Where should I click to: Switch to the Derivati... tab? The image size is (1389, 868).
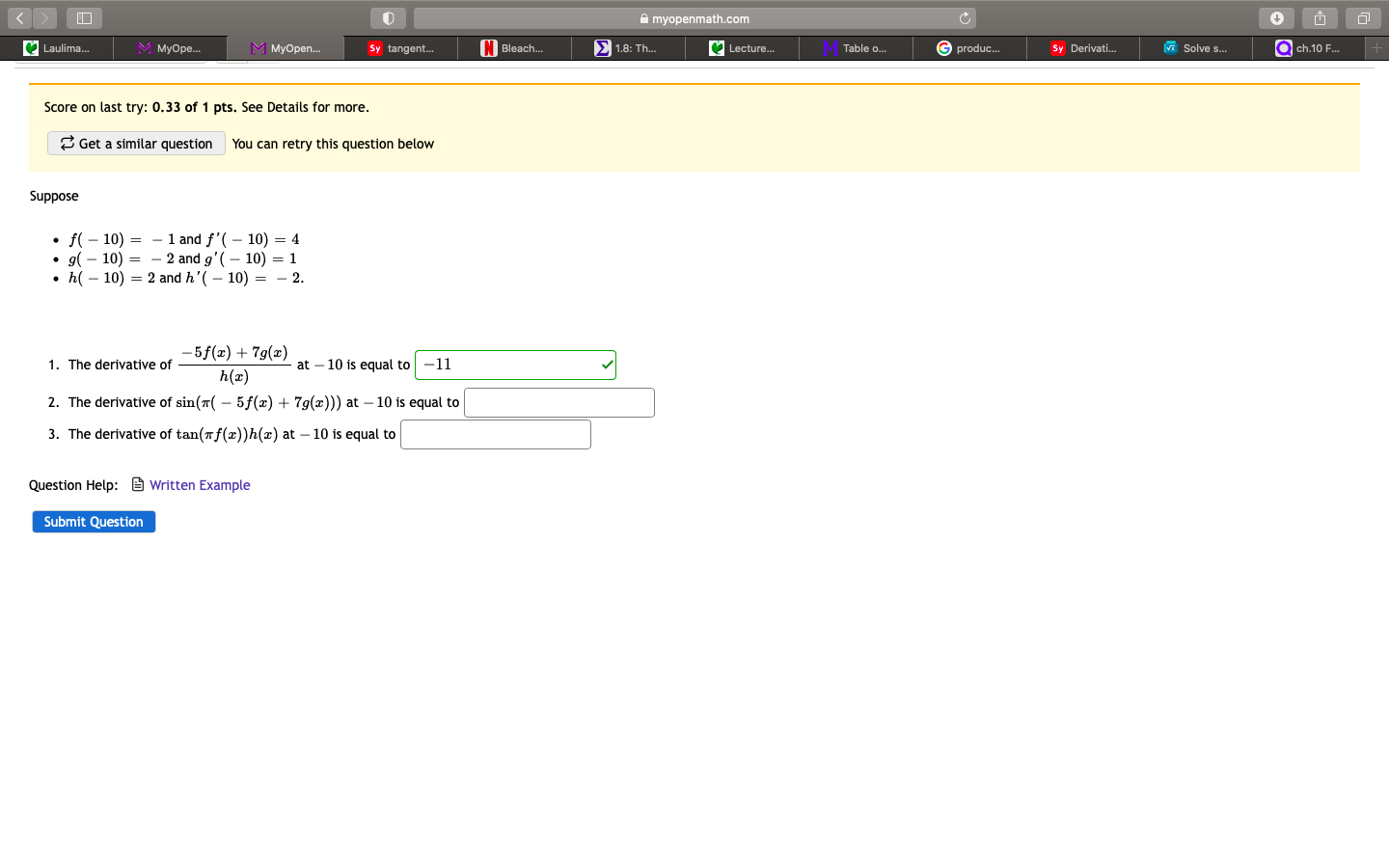click(x=1083, y=48)
